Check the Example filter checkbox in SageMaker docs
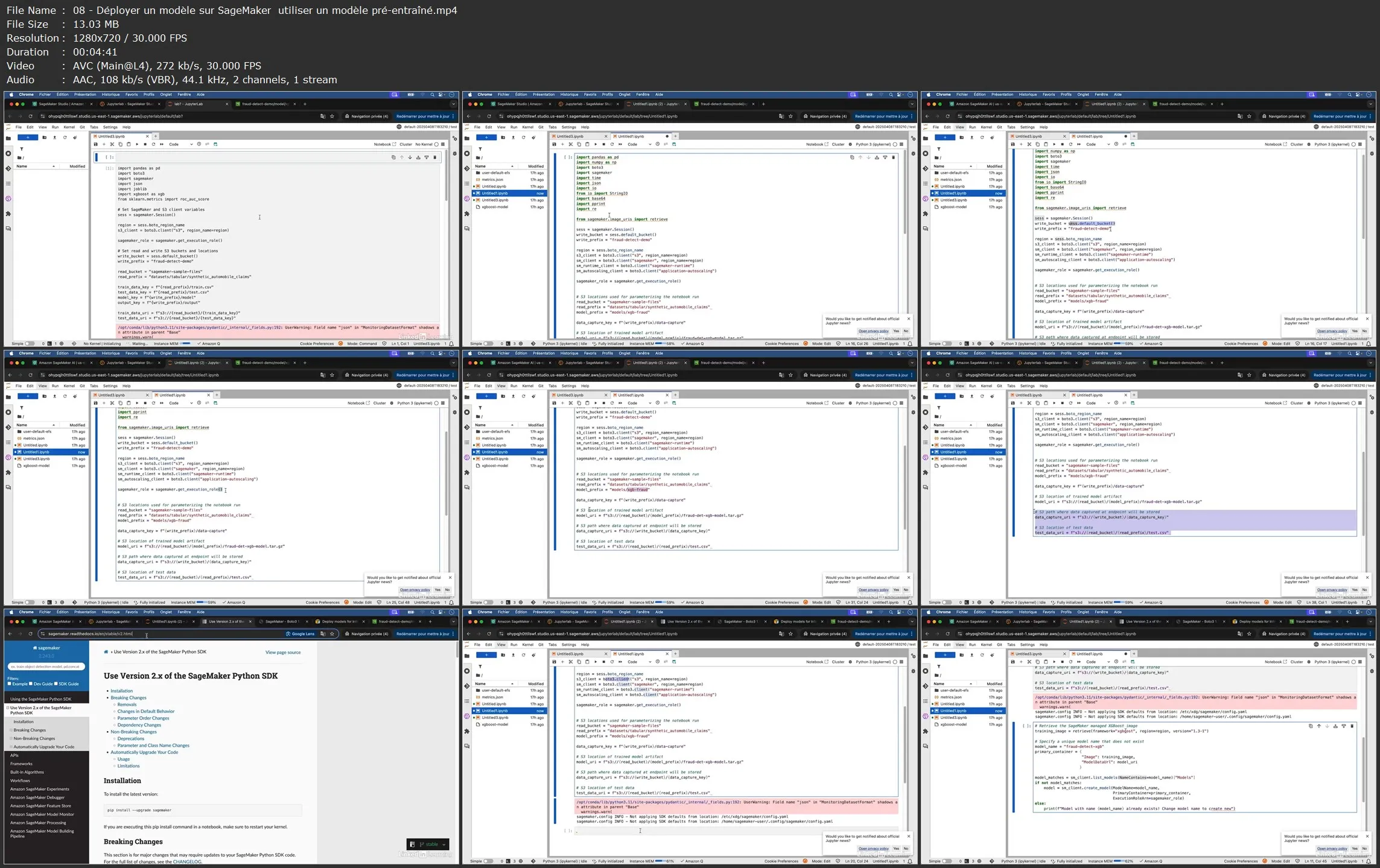The image size is (1380, 868). tap(10, 684)
